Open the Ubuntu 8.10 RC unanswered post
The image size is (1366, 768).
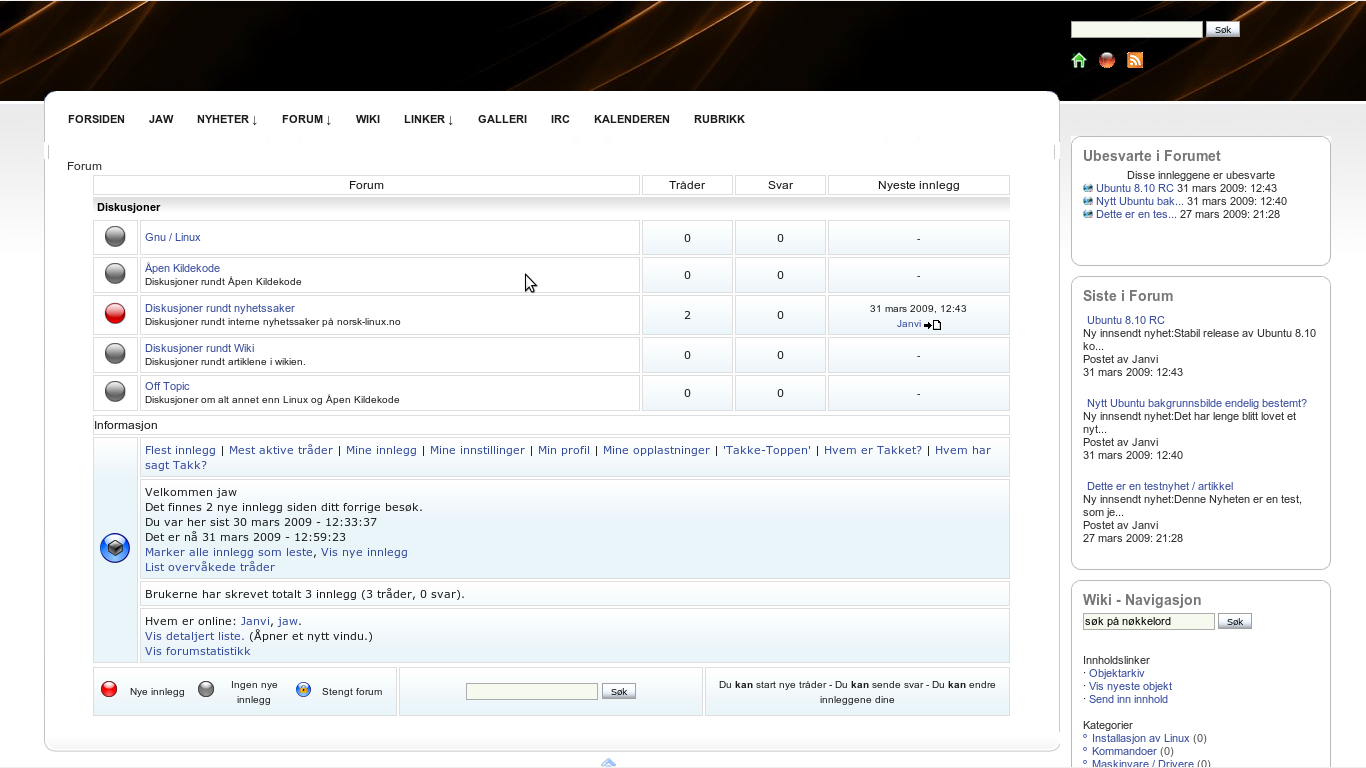tap(1134, 188)
